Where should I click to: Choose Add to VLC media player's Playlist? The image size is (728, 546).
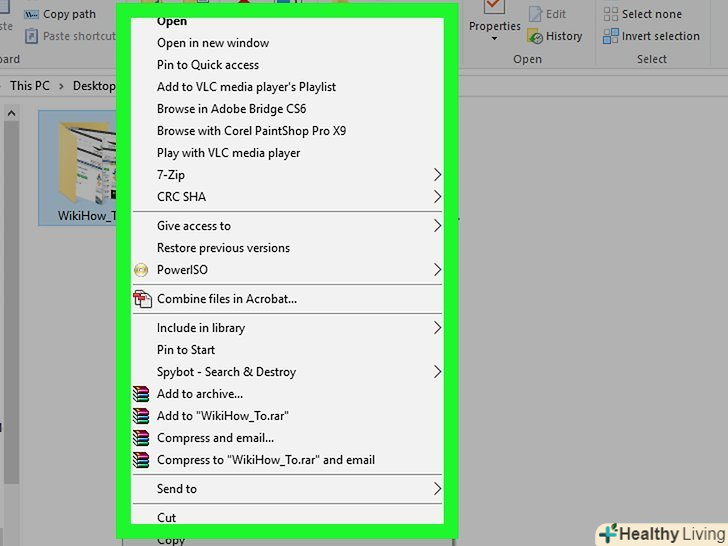pos(287,87)
